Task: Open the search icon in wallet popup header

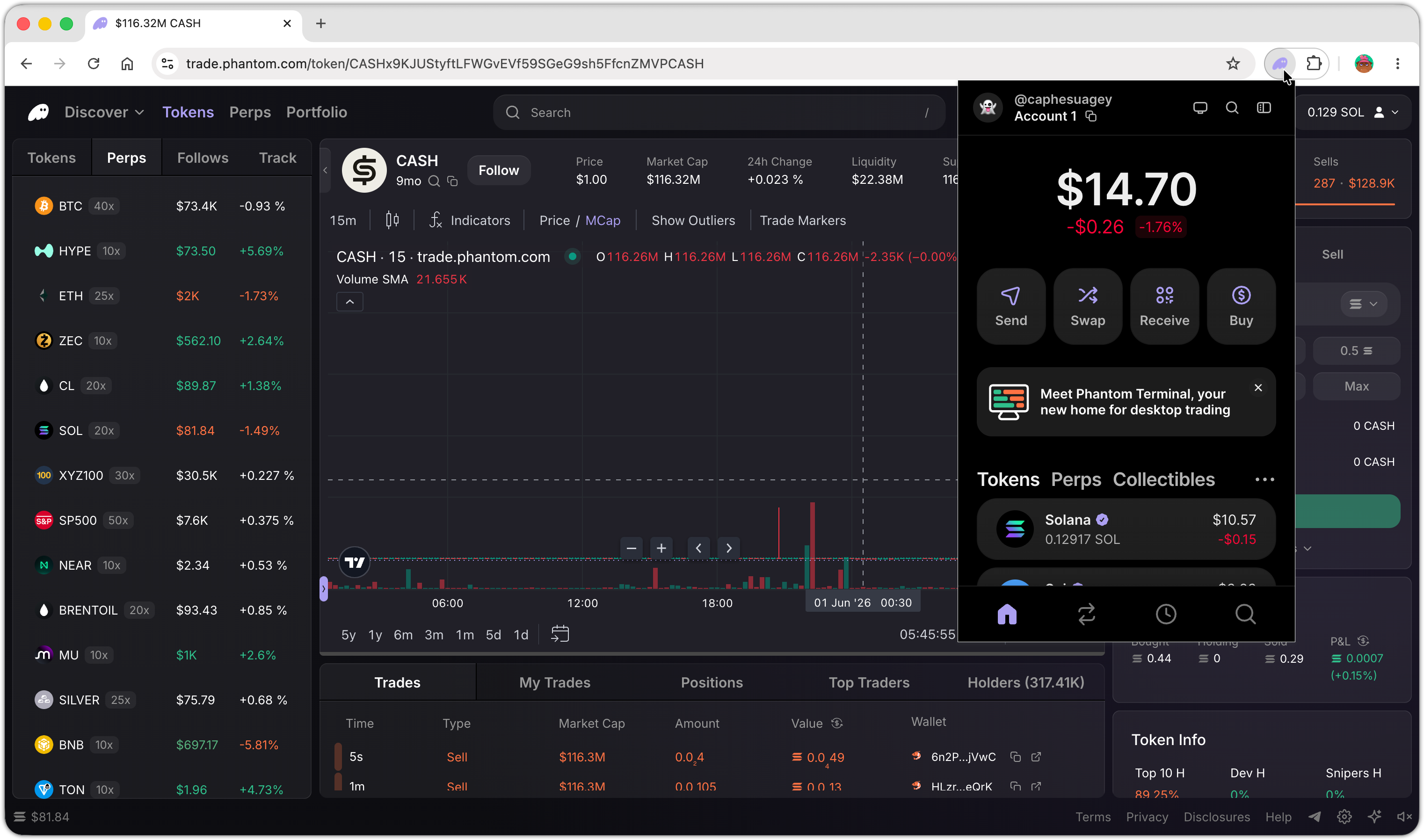Action: coord(1232,108)
